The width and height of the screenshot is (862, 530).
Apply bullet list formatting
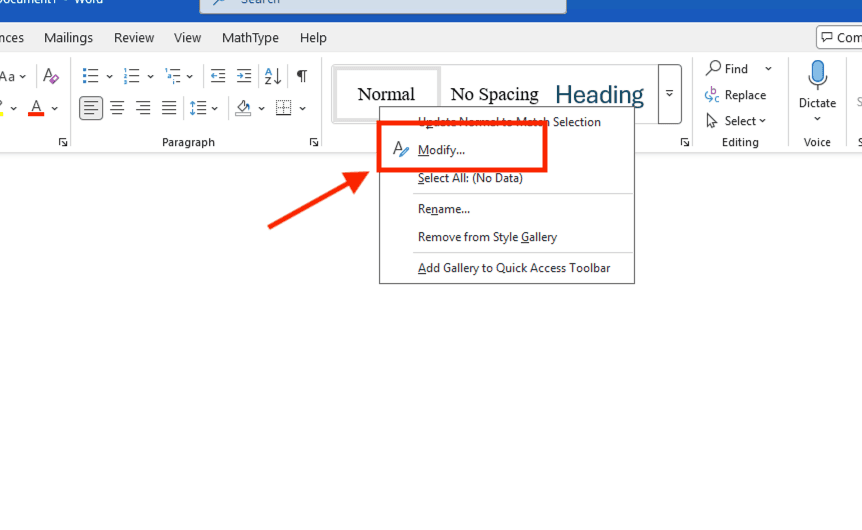coord(90,76)
